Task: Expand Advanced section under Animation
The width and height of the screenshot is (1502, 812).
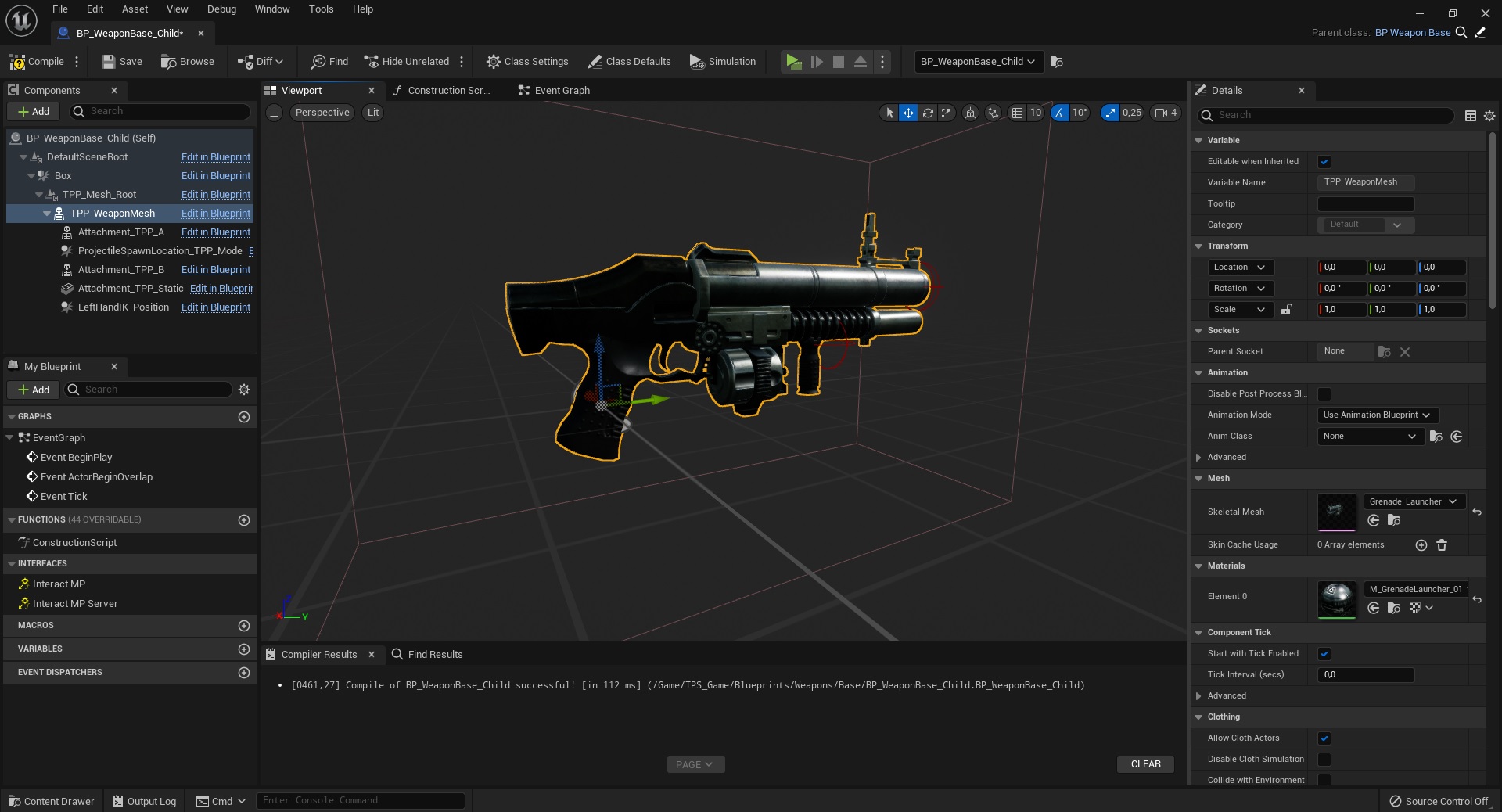Action: 1198,458
